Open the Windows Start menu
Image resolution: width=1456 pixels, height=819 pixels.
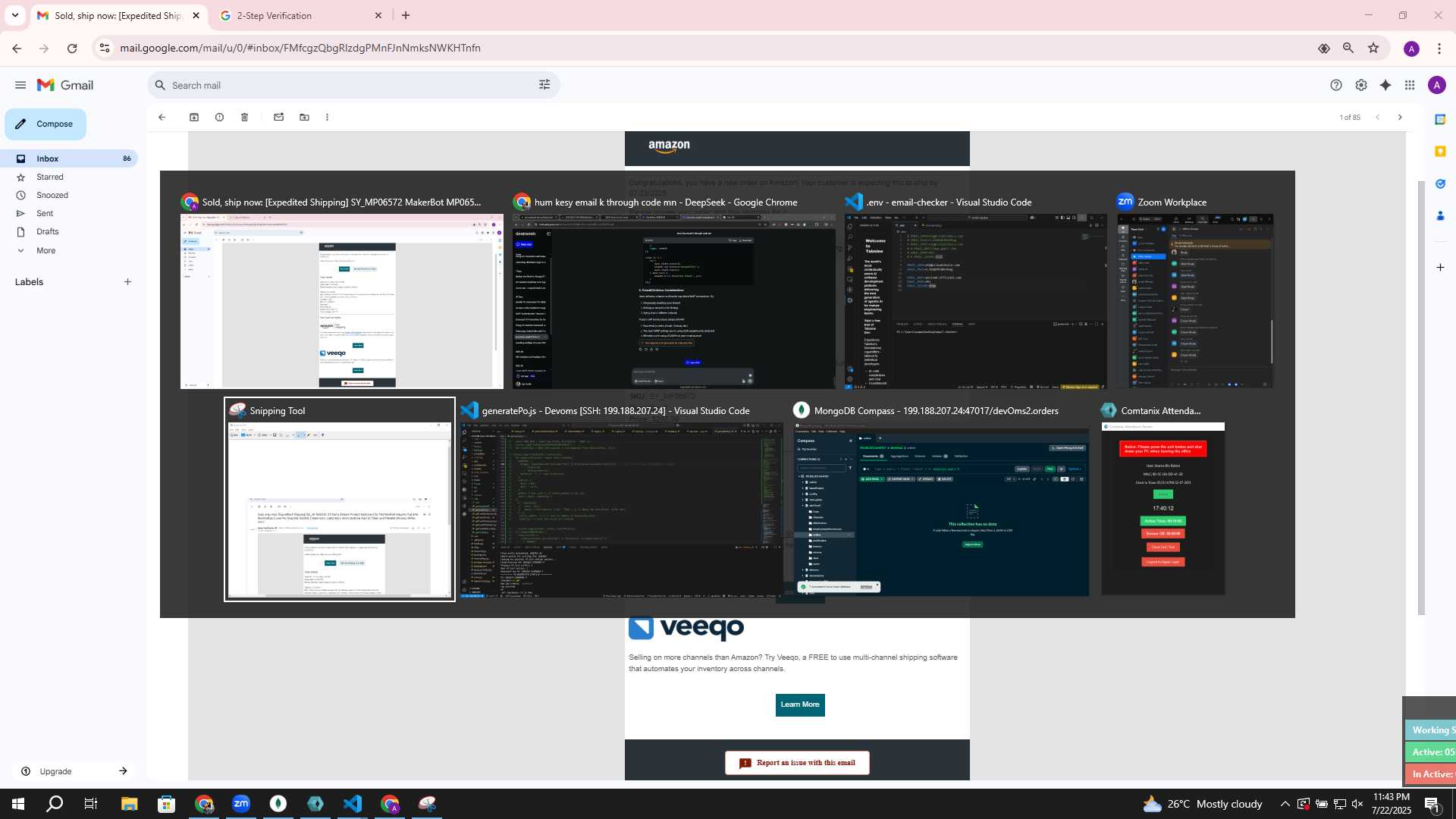pyautogui.click(x=18, y=804)
